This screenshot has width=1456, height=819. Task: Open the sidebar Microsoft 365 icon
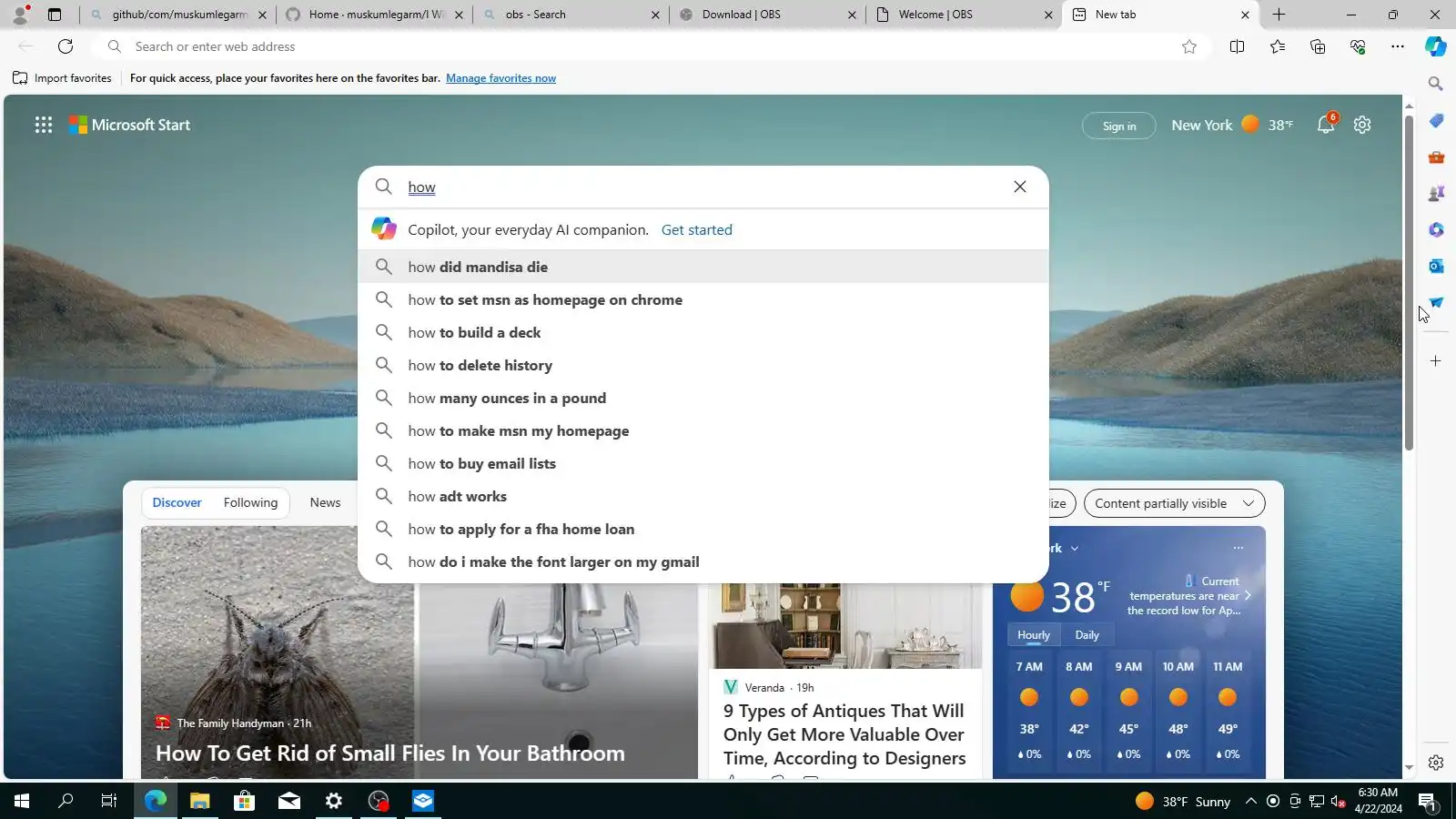[x=1436, y=230]
